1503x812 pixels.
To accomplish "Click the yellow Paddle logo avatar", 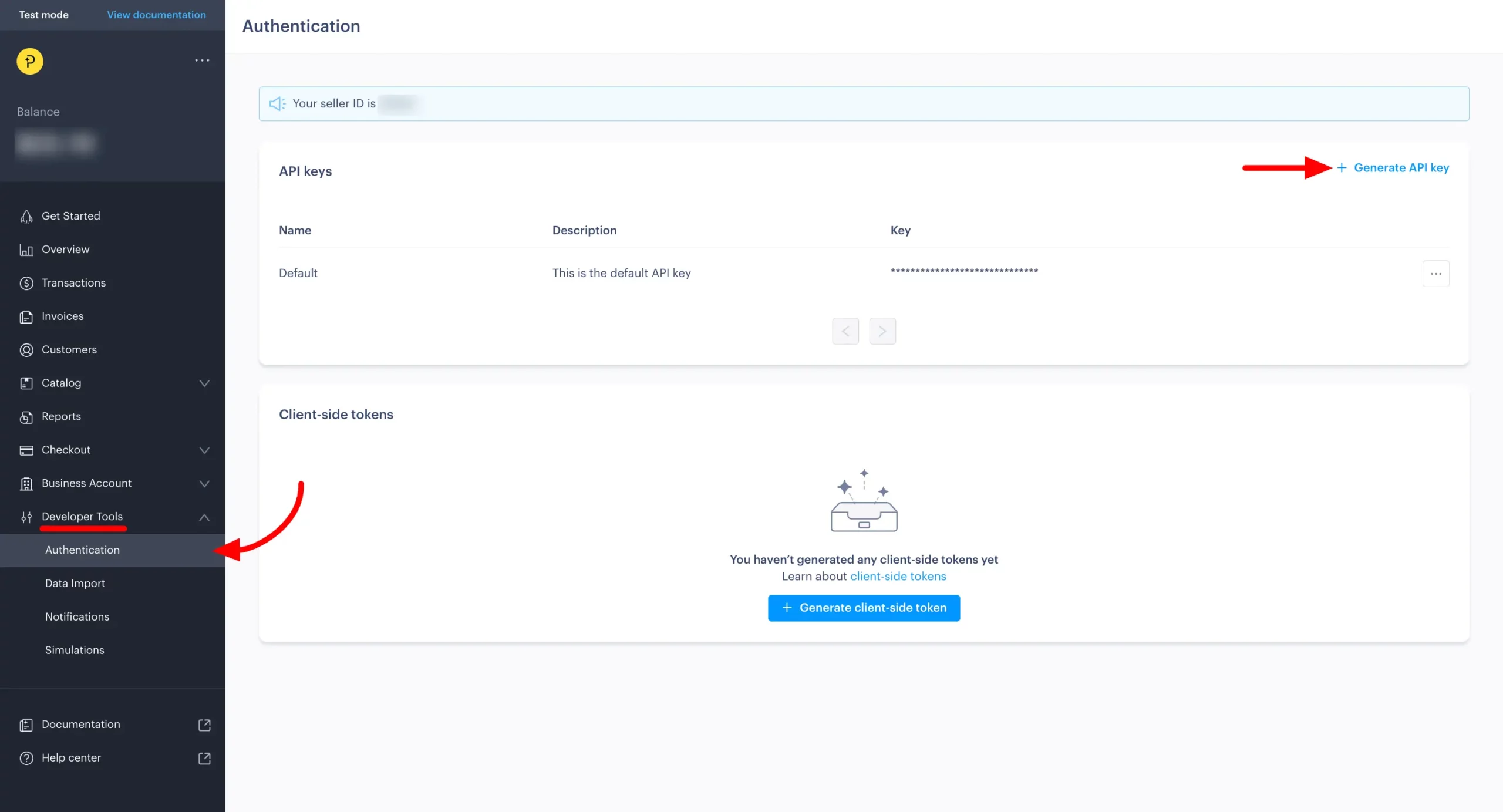I will [x=30, y=61].
